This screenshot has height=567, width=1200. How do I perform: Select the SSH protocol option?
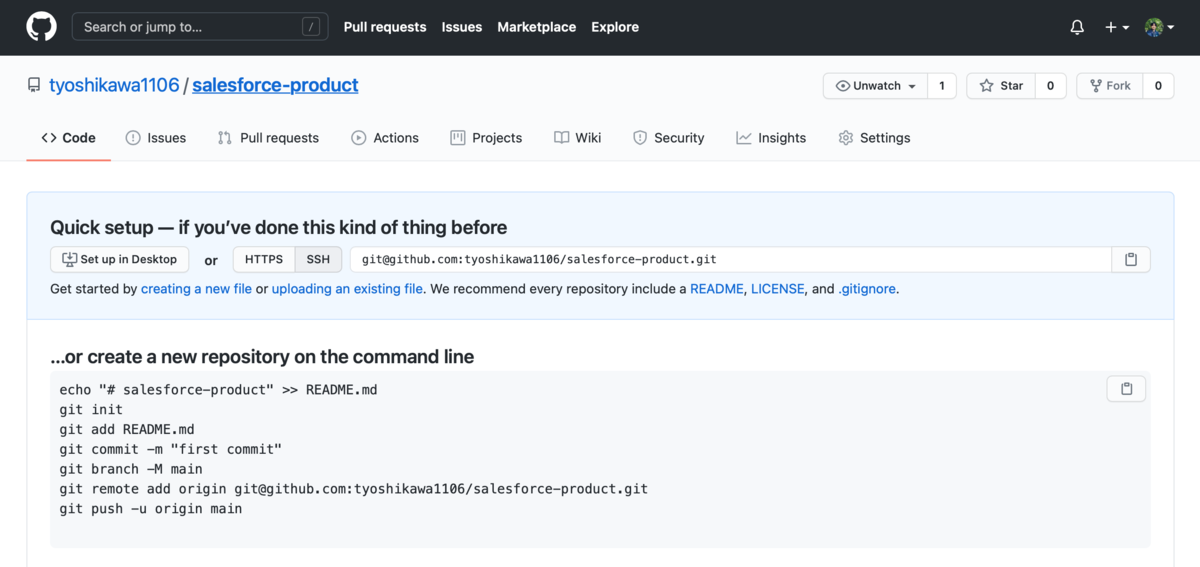(318, 259)
